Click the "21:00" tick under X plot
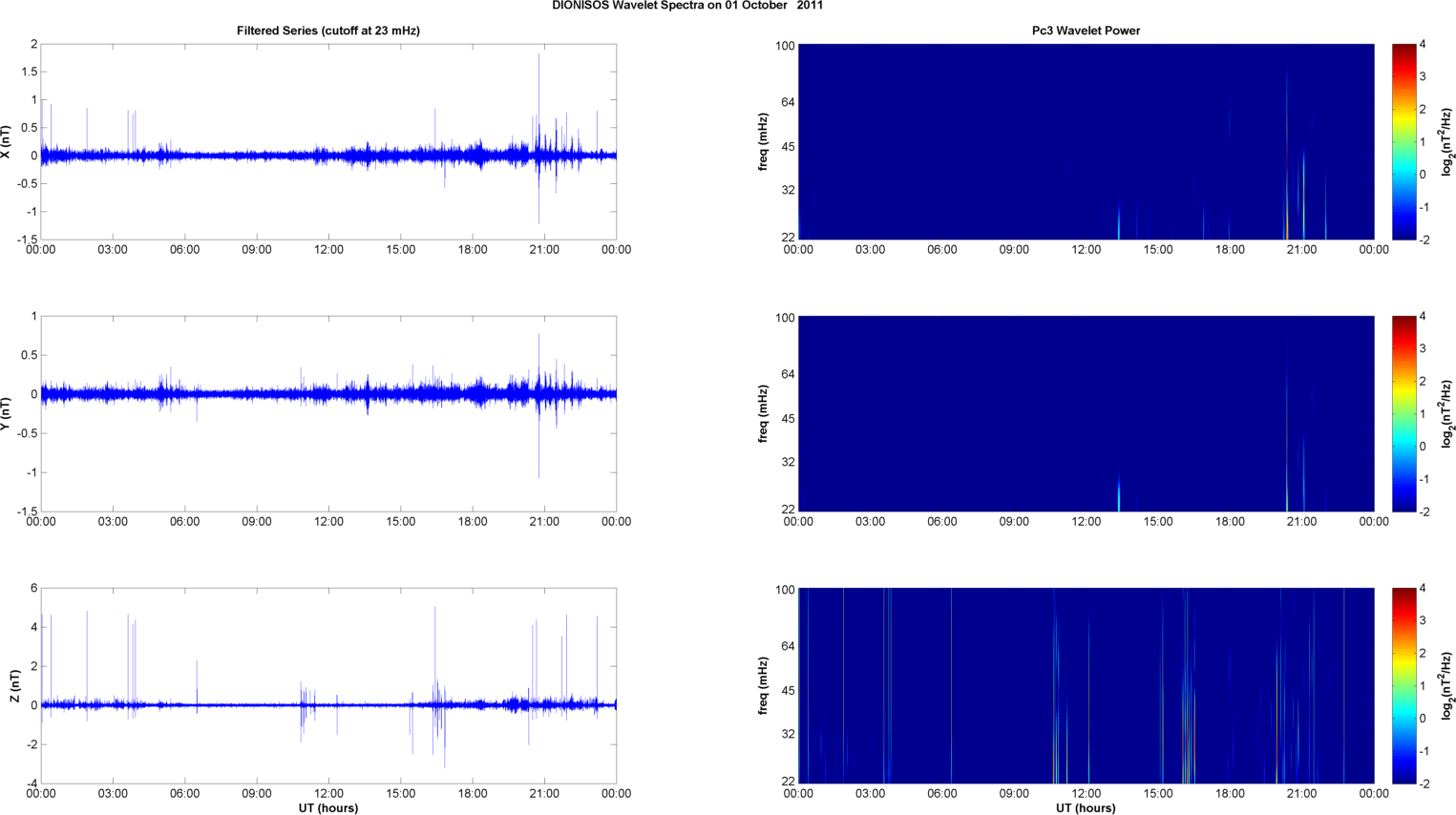Image resolution: width=1456 pixels, height=815 pixels. (544, 250)
